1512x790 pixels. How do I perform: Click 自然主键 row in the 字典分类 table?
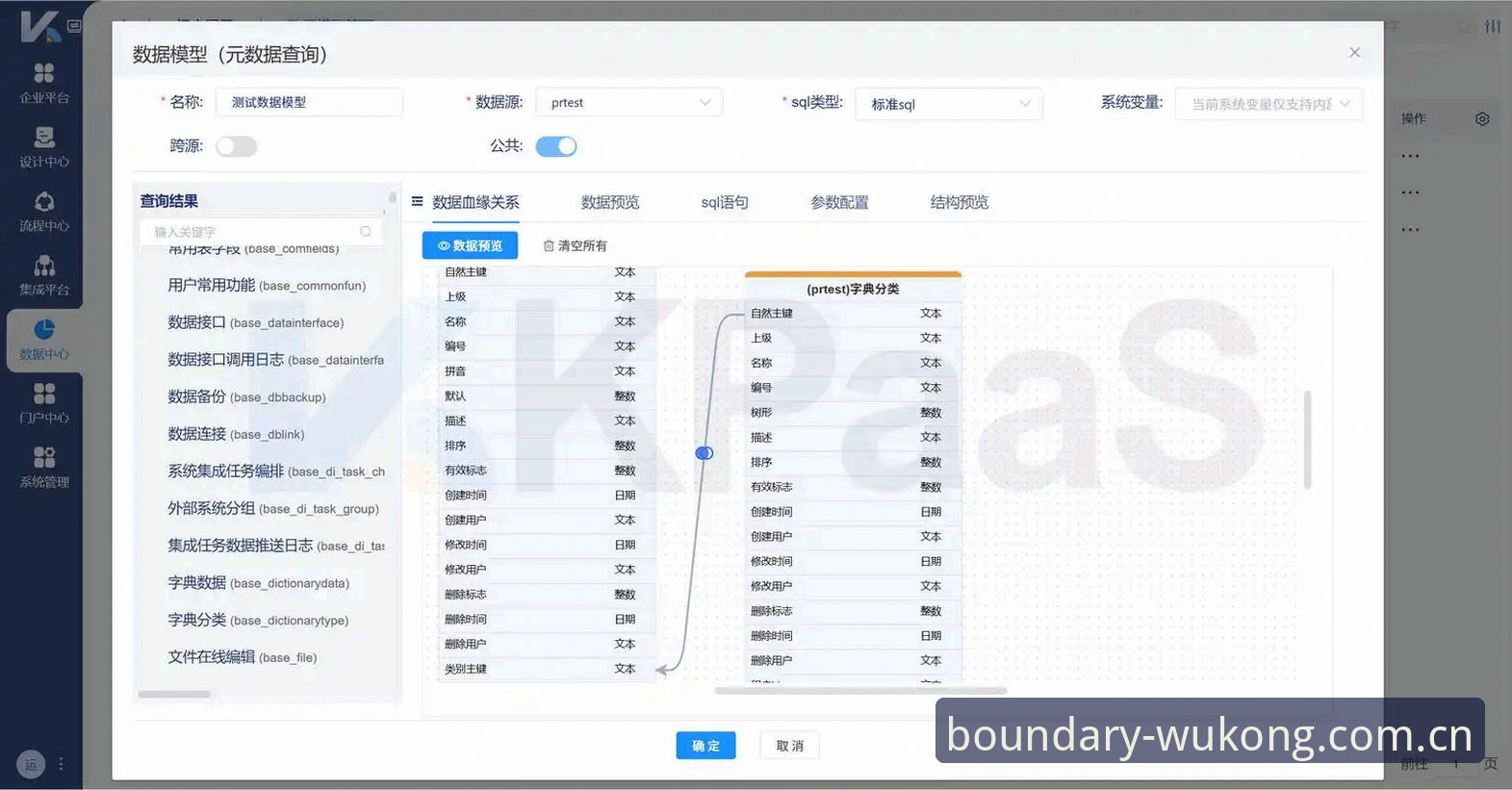click(x=853, y=314)
